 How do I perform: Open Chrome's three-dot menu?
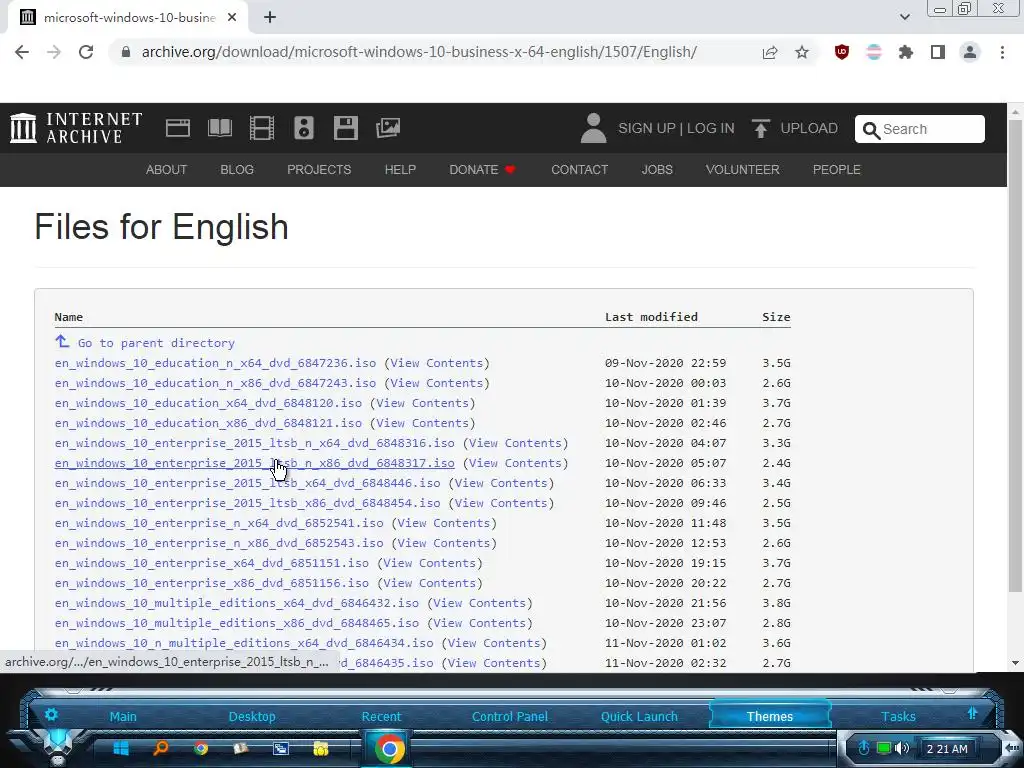click(1002, 52)
